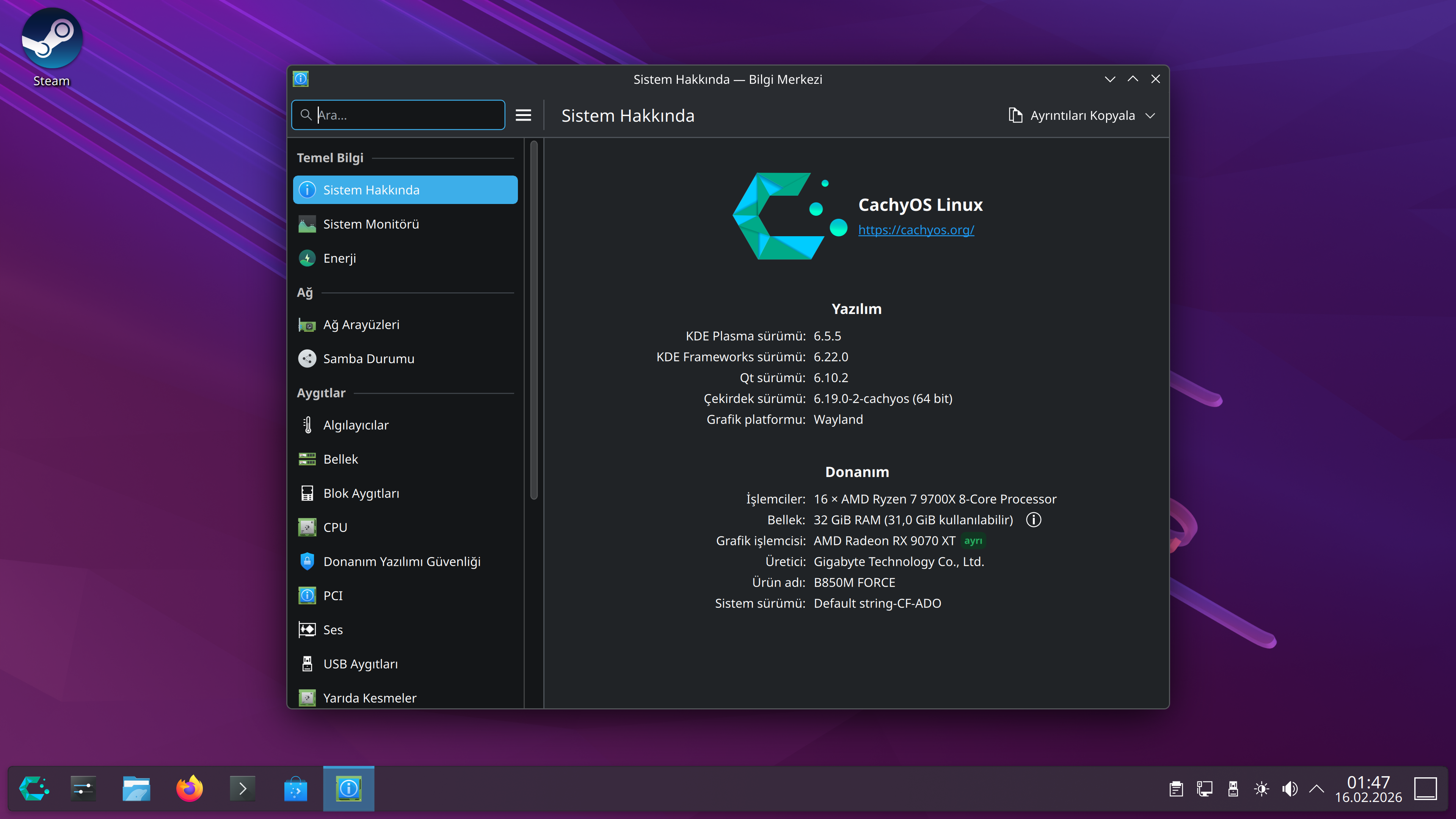
Task: Open the display configuration tray icon
Action: click(x=1205, y=789)
